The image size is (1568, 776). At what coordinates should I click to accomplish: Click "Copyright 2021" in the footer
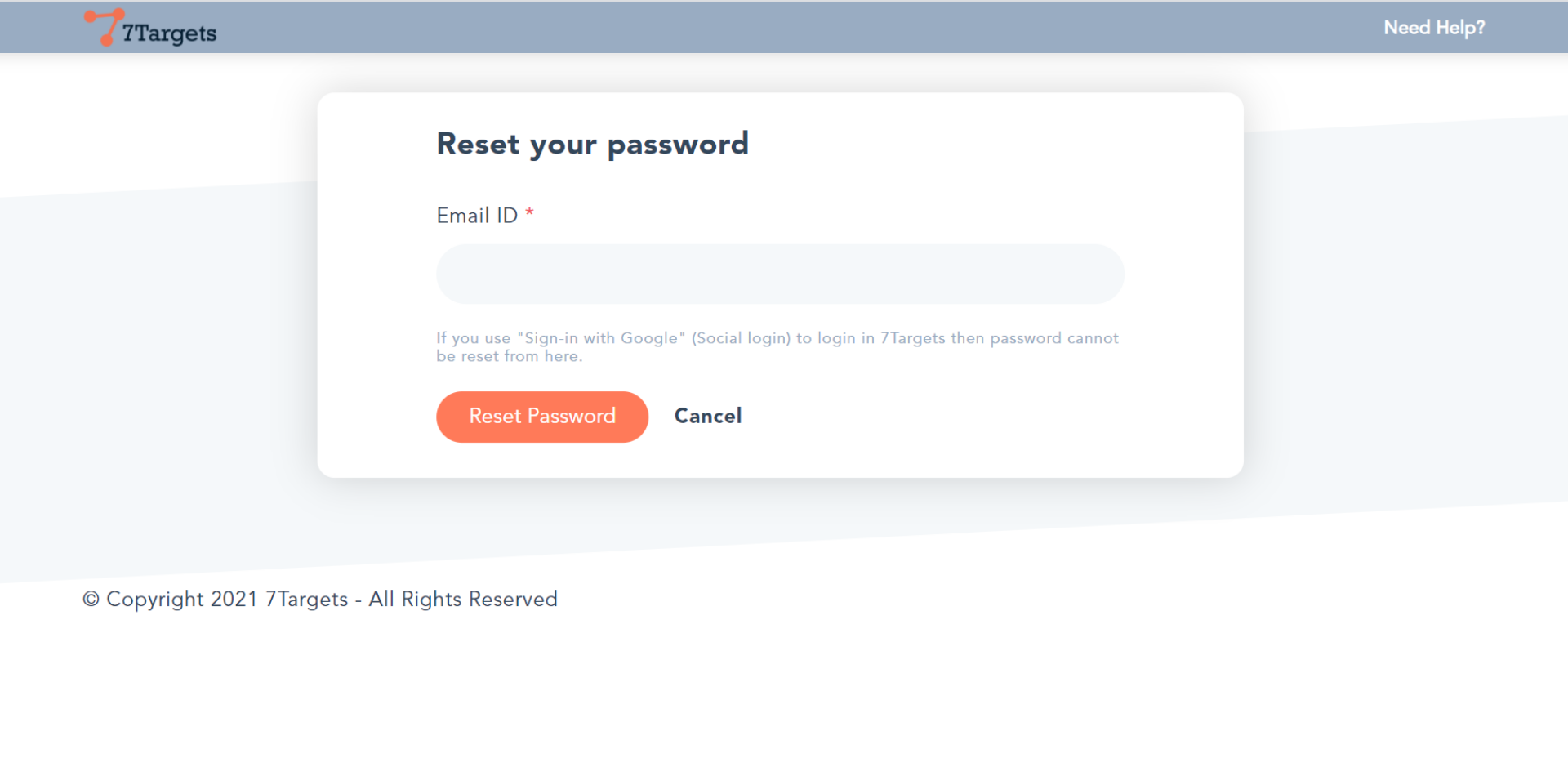coord(182,600)
